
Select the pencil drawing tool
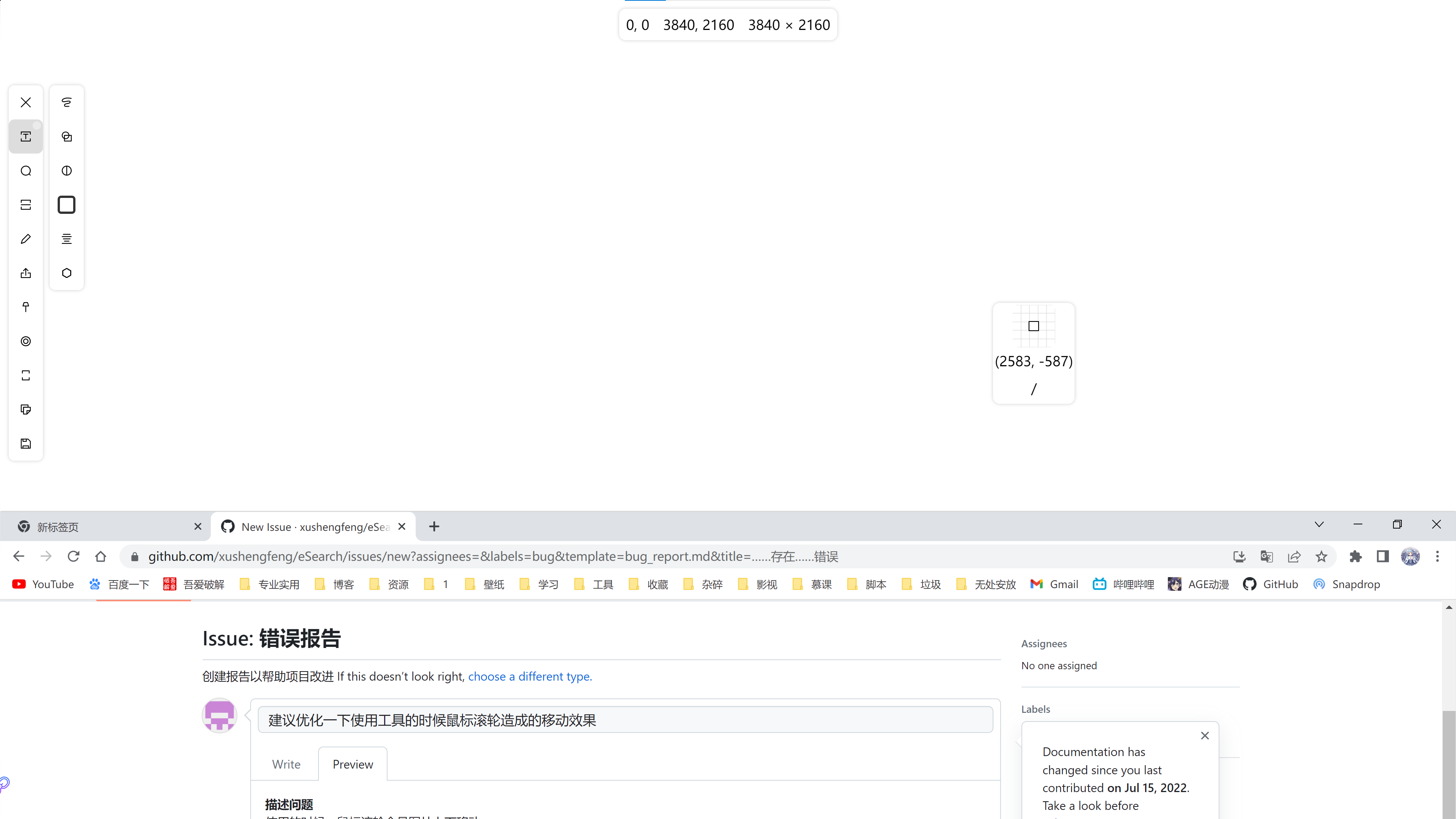pyautogui.click(x=26, y=238)
